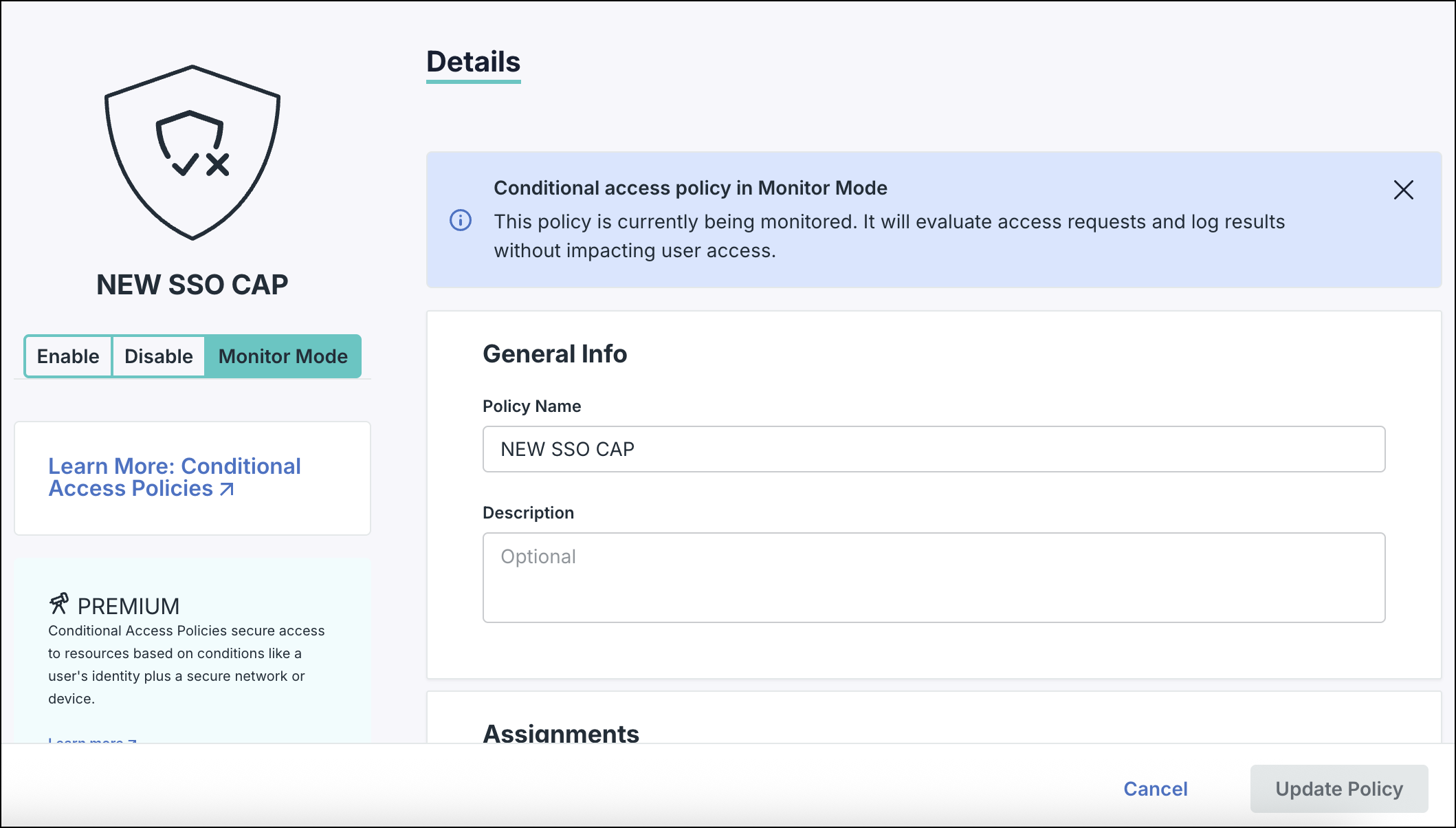
Task: Click the Description label
Action: coord(528,513)
